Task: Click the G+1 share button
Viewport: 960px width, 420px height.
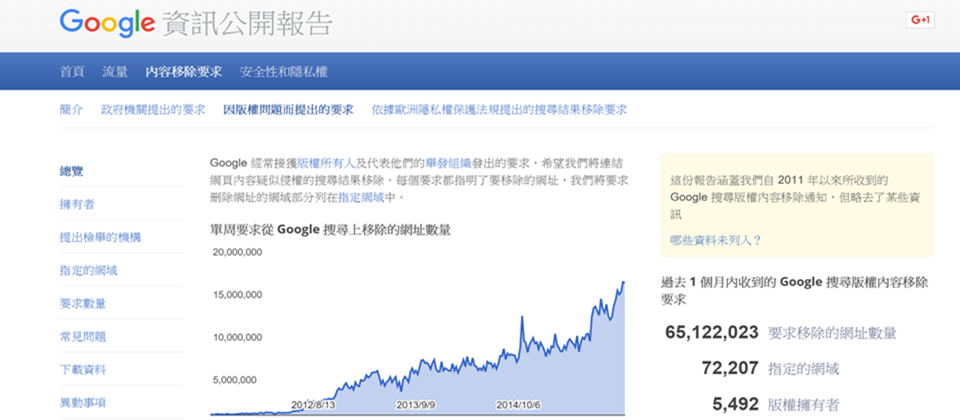Action: tap(919, 20)
